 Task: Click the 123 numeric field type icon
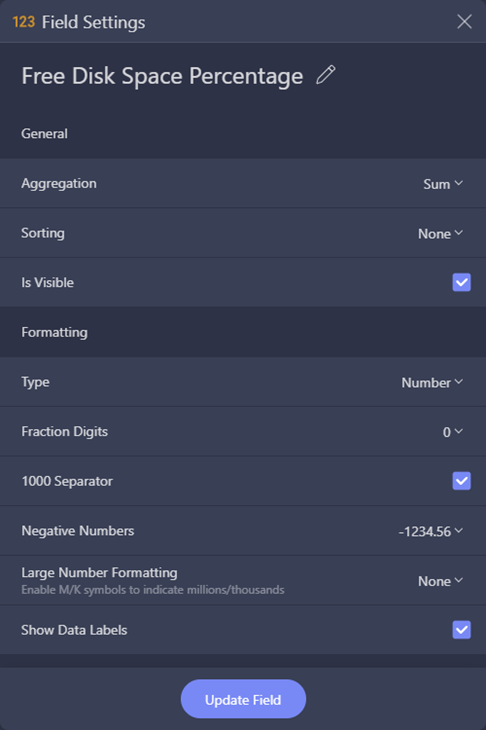(x=23, y=22)
